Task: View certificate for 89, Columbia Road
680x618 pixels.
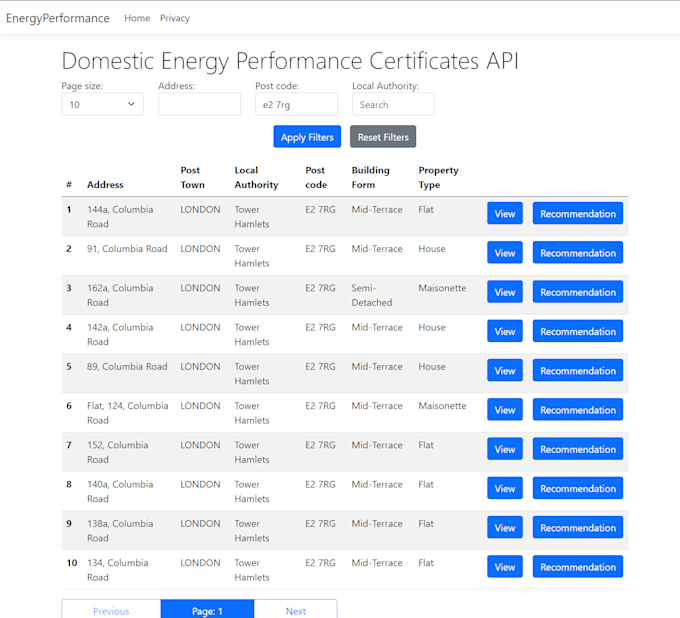Action: coord(505,370)
